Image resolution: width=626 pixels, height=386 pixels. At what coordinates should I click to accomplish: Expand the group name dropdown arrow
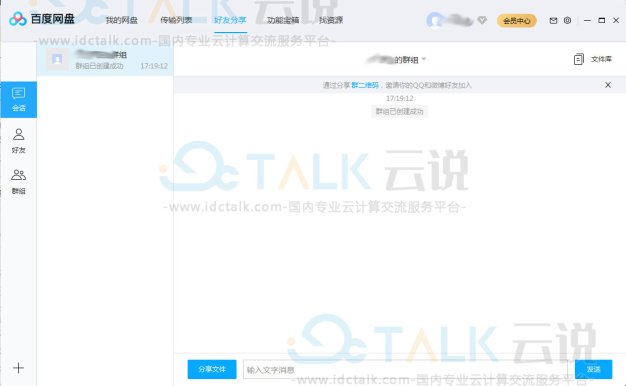[x=424, y=59]
